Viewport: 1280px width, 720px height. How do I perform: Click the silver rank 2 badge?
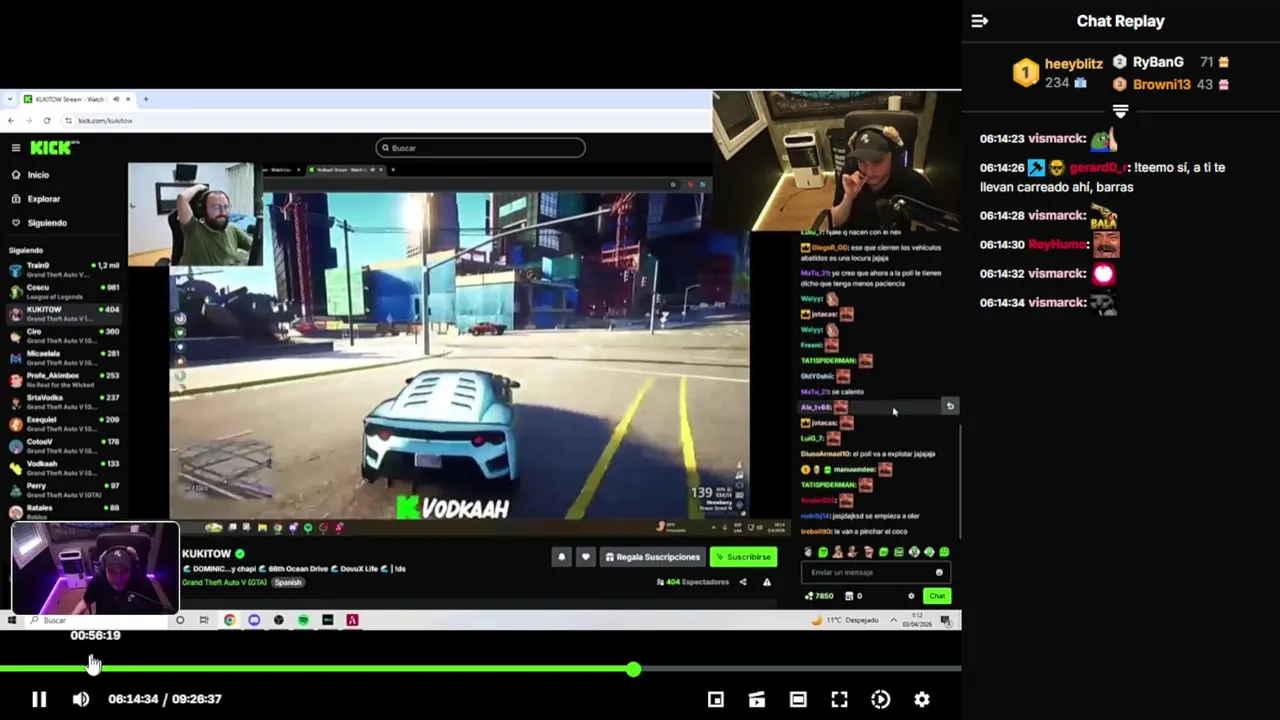pyautogui.click(x=1120, y=62)
